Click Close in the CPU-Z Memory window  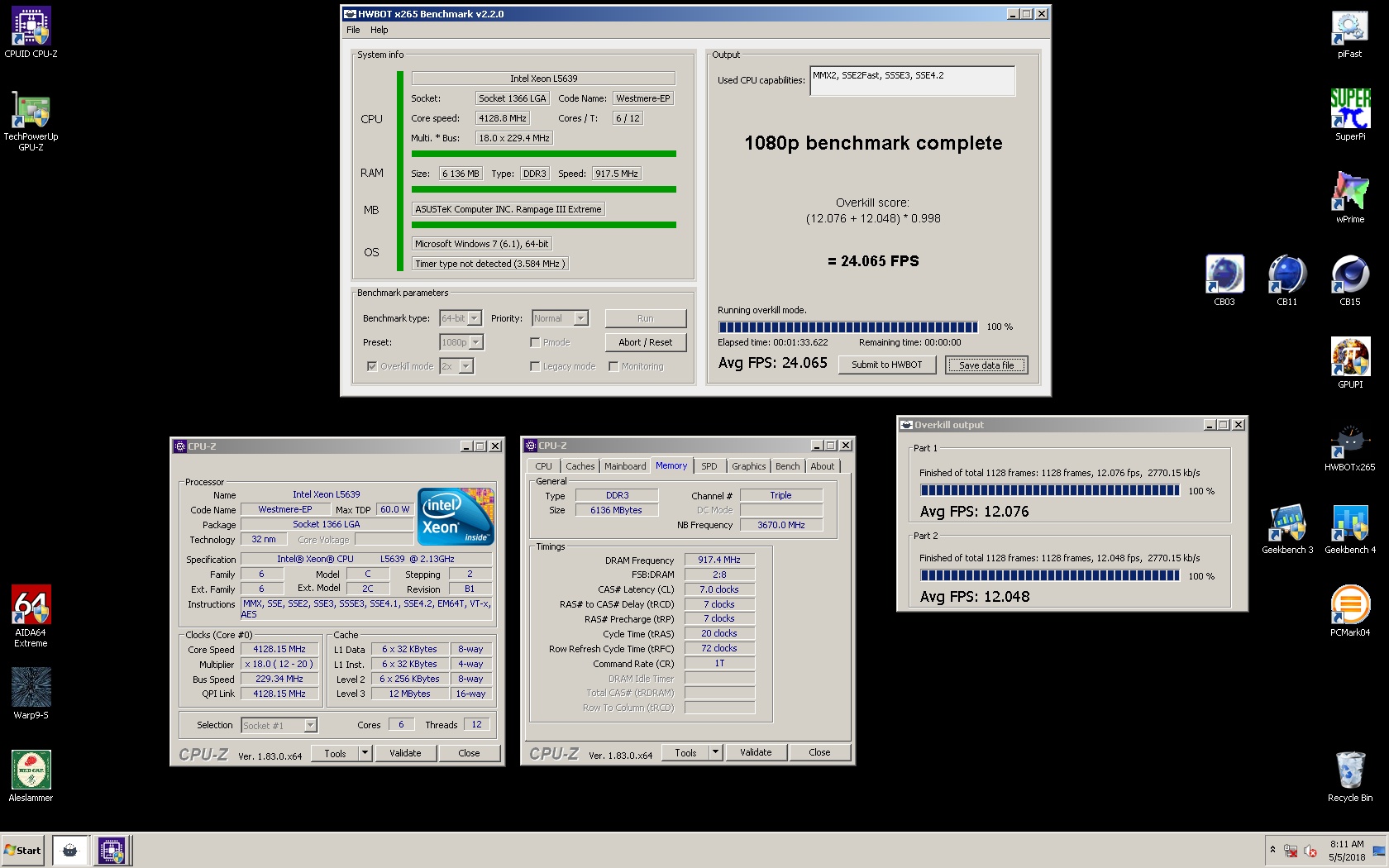(819, 752)
